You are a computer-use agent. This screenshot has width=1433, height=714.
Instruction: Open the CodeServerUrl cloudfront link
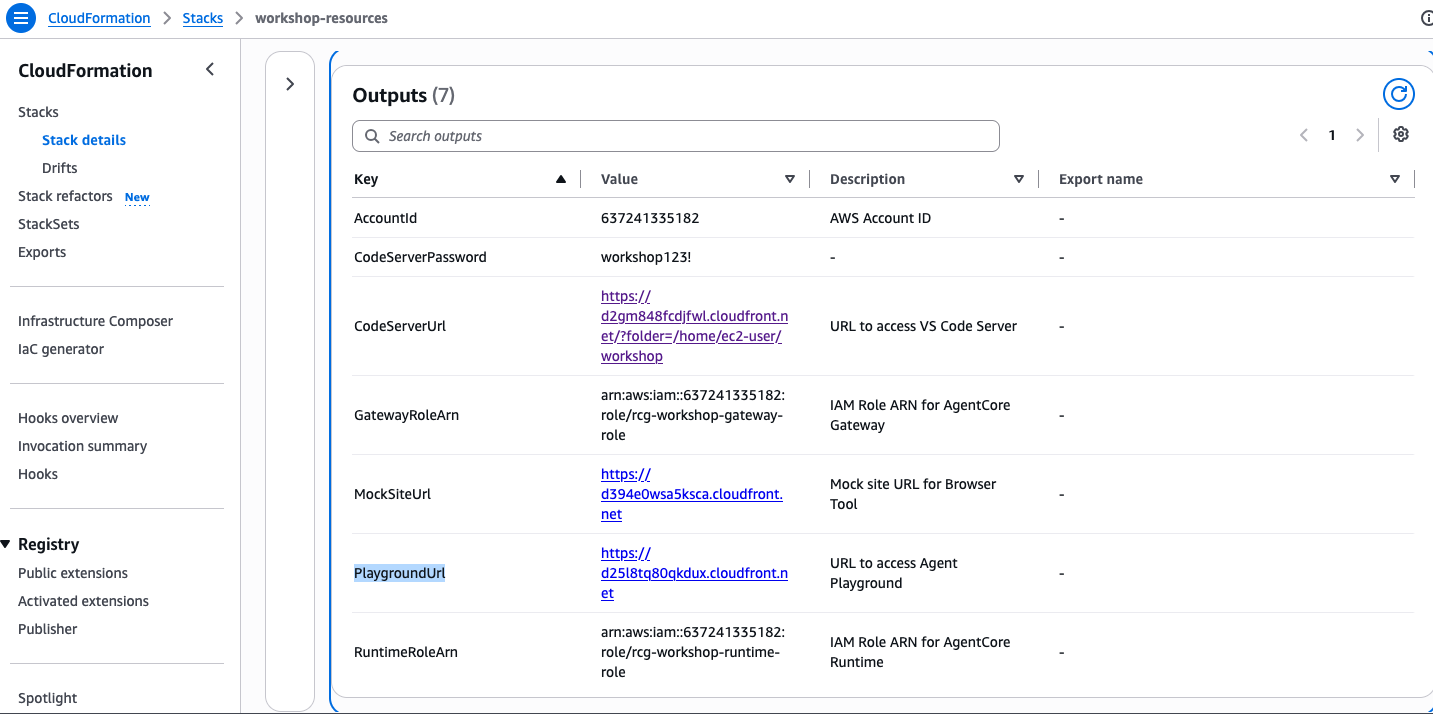pos(694,326)
